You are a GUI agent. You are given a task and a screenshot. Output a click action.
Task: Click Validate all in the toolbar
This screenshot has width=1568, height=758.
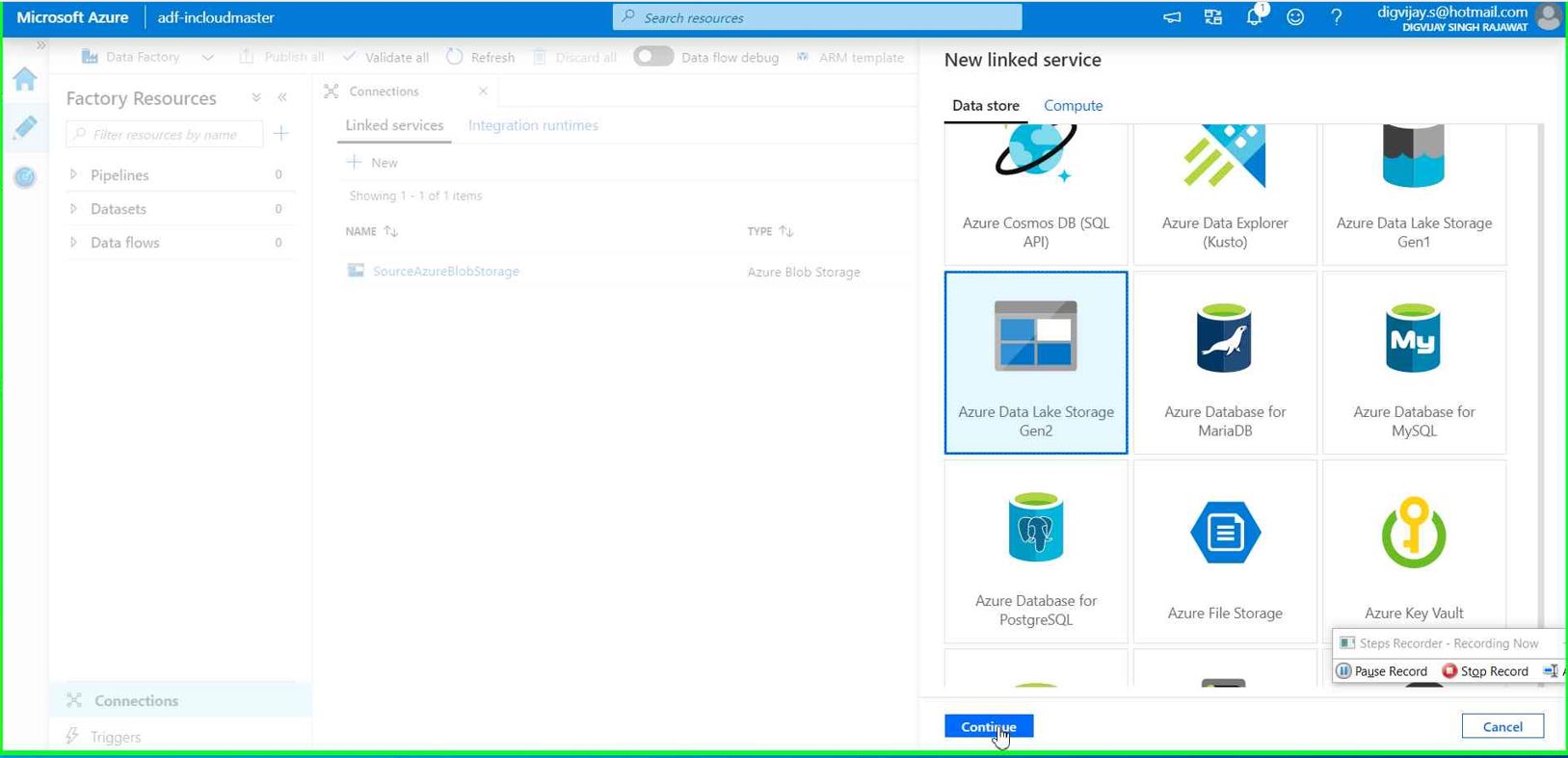coord(385,57)
